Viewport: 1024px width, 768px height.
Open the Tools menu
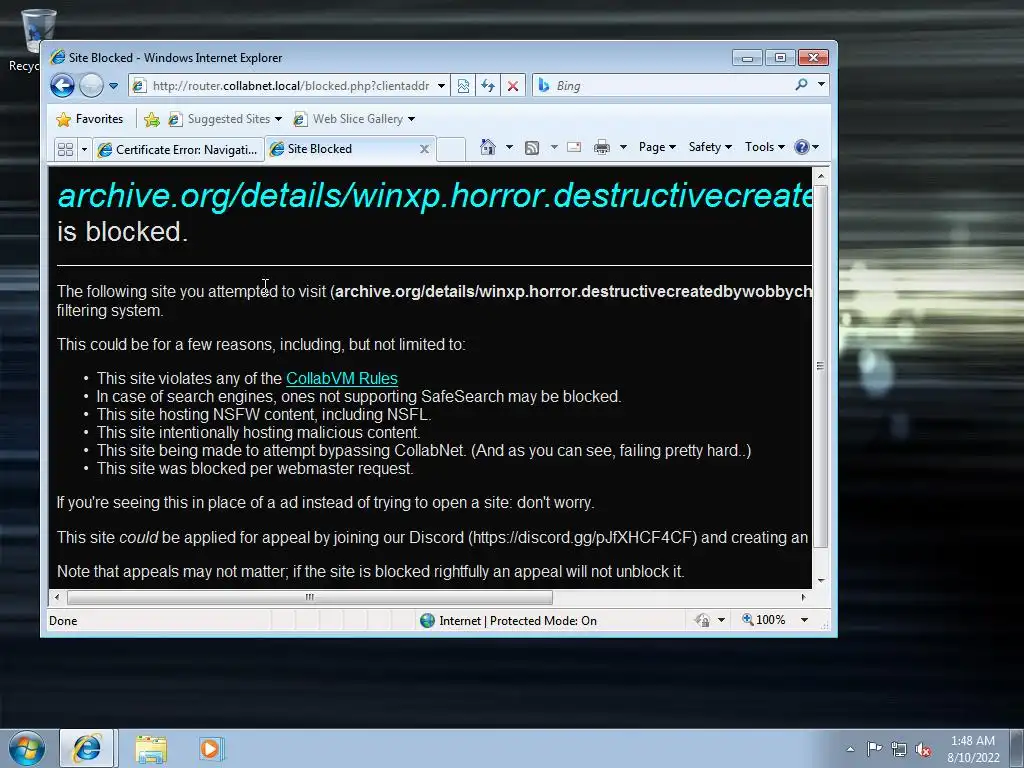pyautogui.click(x=765, y=147)
